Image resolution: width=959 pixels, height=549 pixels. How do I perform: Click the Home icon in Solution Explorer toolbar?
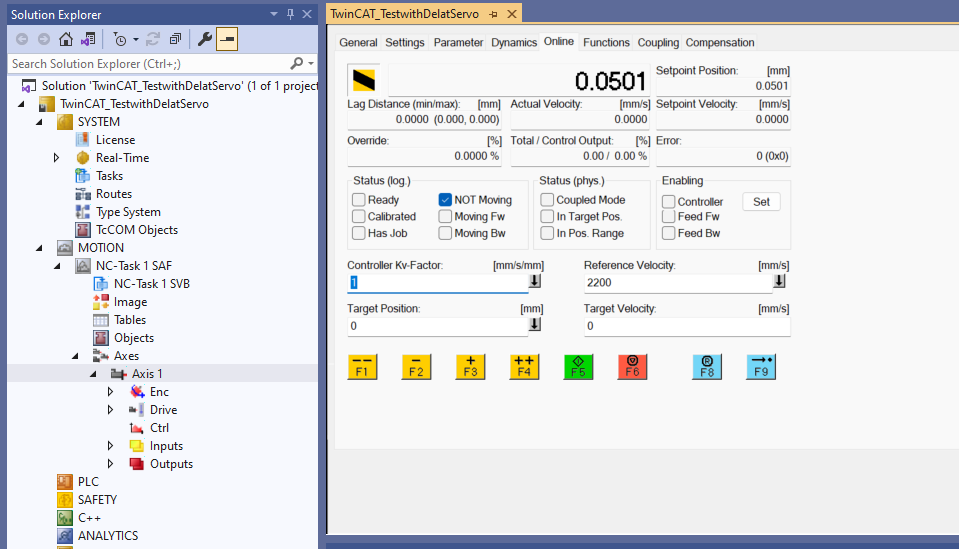click(65, 39)
